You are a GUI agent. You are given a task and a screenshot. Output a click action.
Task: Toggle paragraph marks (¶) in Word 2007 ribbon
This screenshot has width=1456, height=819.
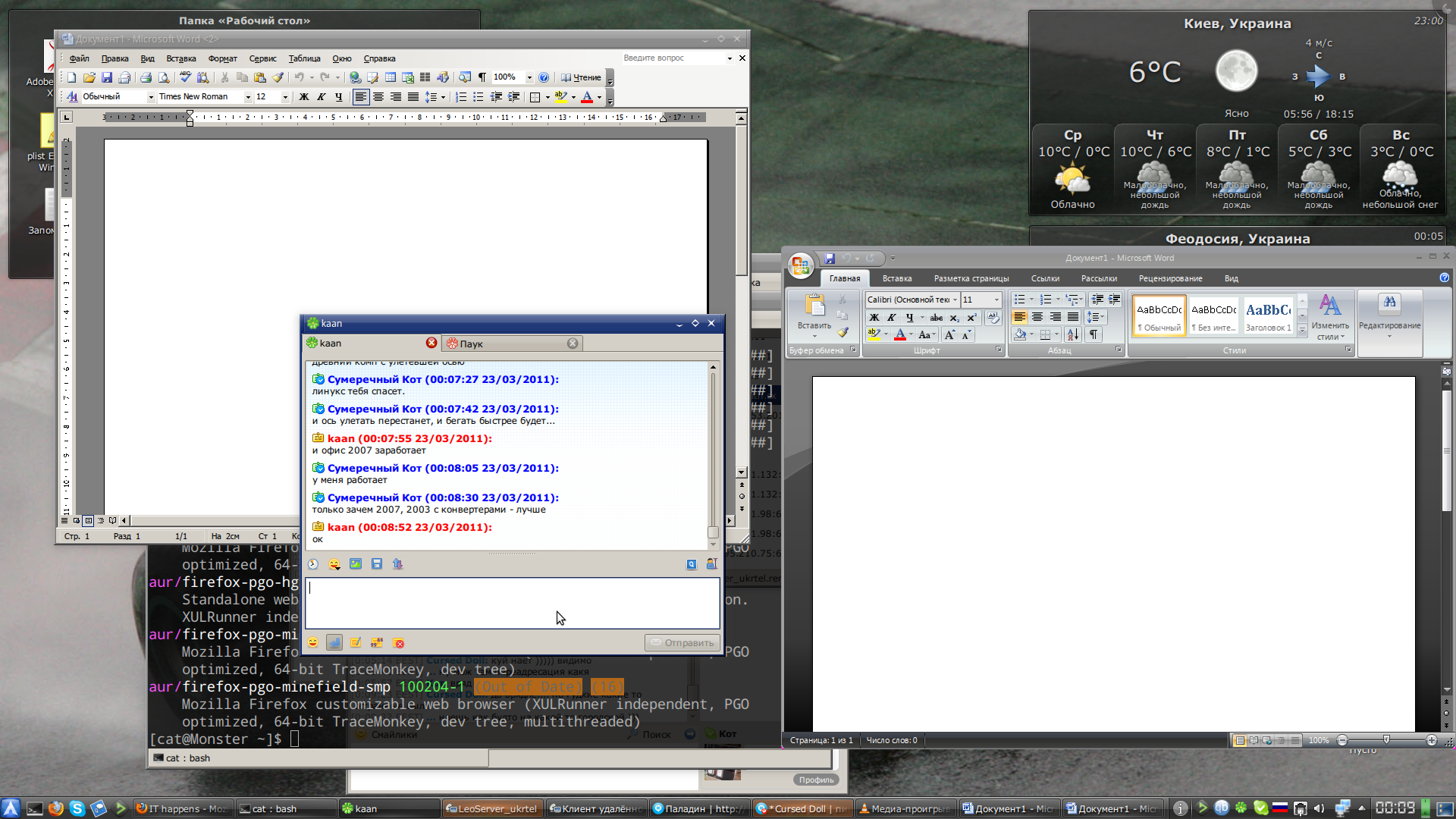click(x=1093, y=334)
